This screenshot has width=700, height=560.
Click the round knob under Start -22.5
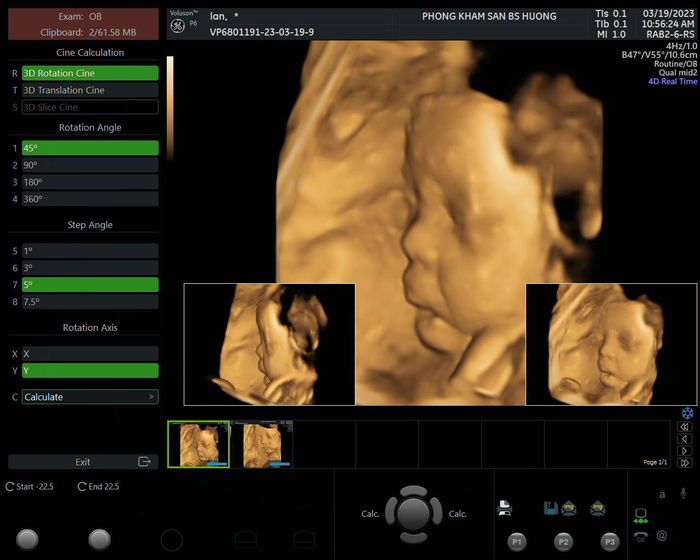click(x=27, y=540)
